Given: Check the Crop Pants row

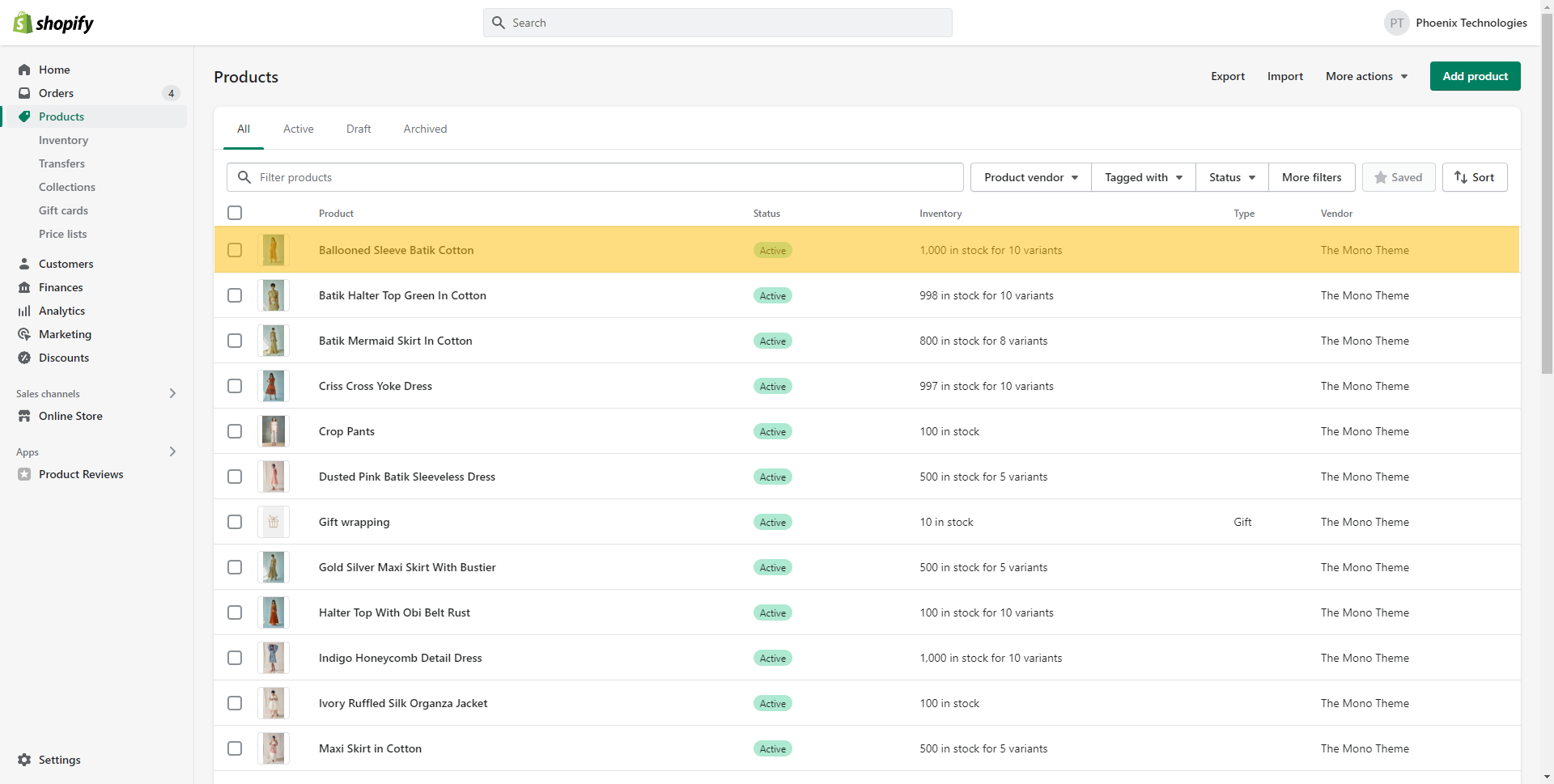Looking at the screenshot, I should click(x=235, y=431).
